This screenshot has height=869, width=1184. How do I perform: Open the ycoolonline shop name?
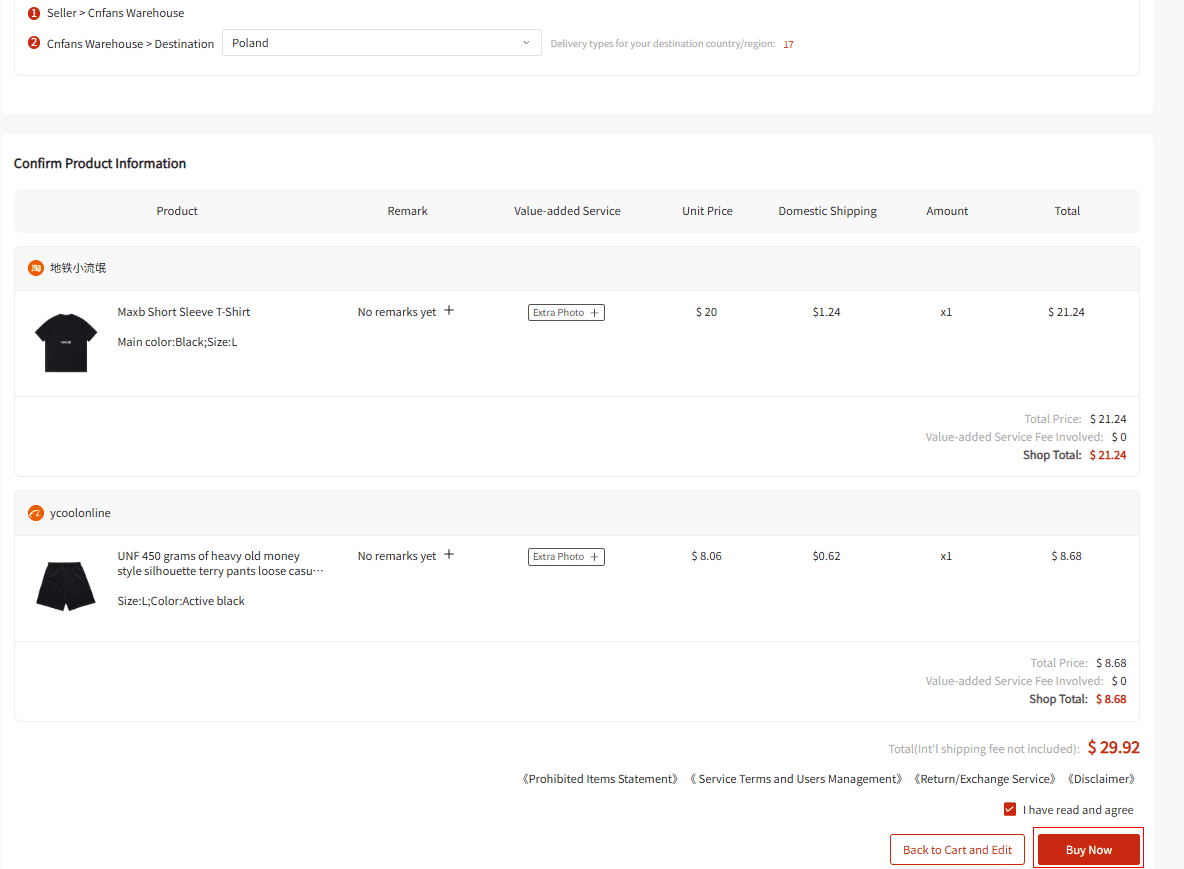pos(80,513)
